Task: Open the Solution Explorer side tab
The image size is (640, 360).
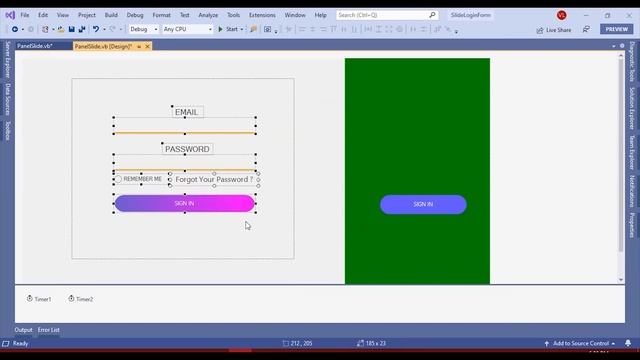Action: [x=632, y=108]
